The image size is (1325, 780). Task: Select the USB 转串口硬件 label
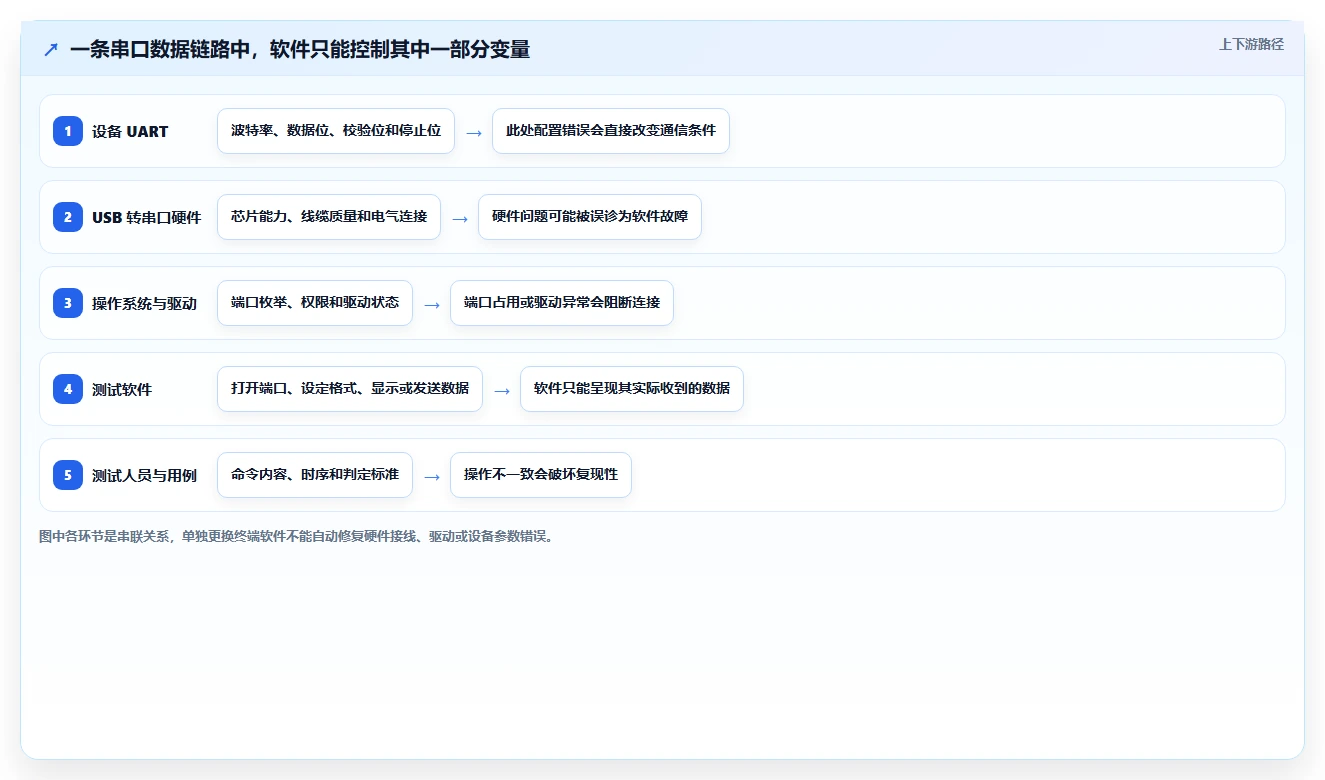coord(147,217)
